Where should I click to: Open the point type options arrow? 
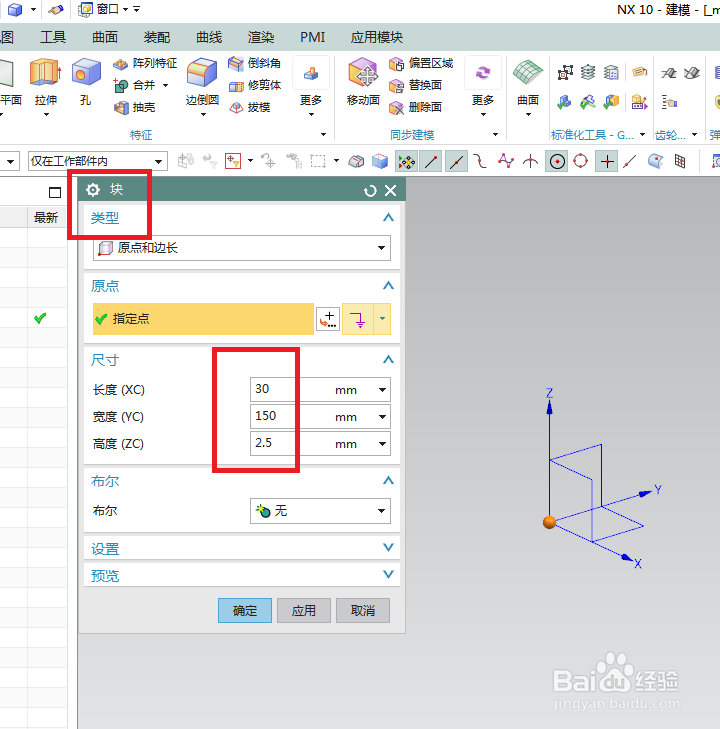click(x=382, y=319)
